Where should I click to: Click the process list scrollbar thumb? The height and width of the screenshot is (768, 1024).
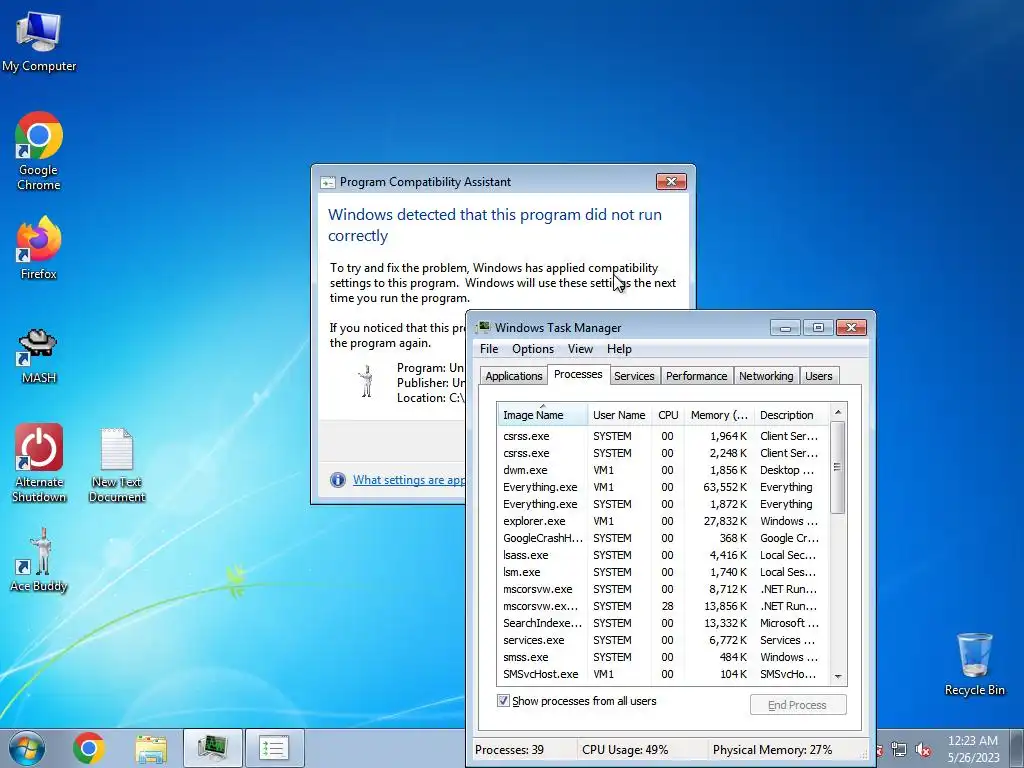838,468
